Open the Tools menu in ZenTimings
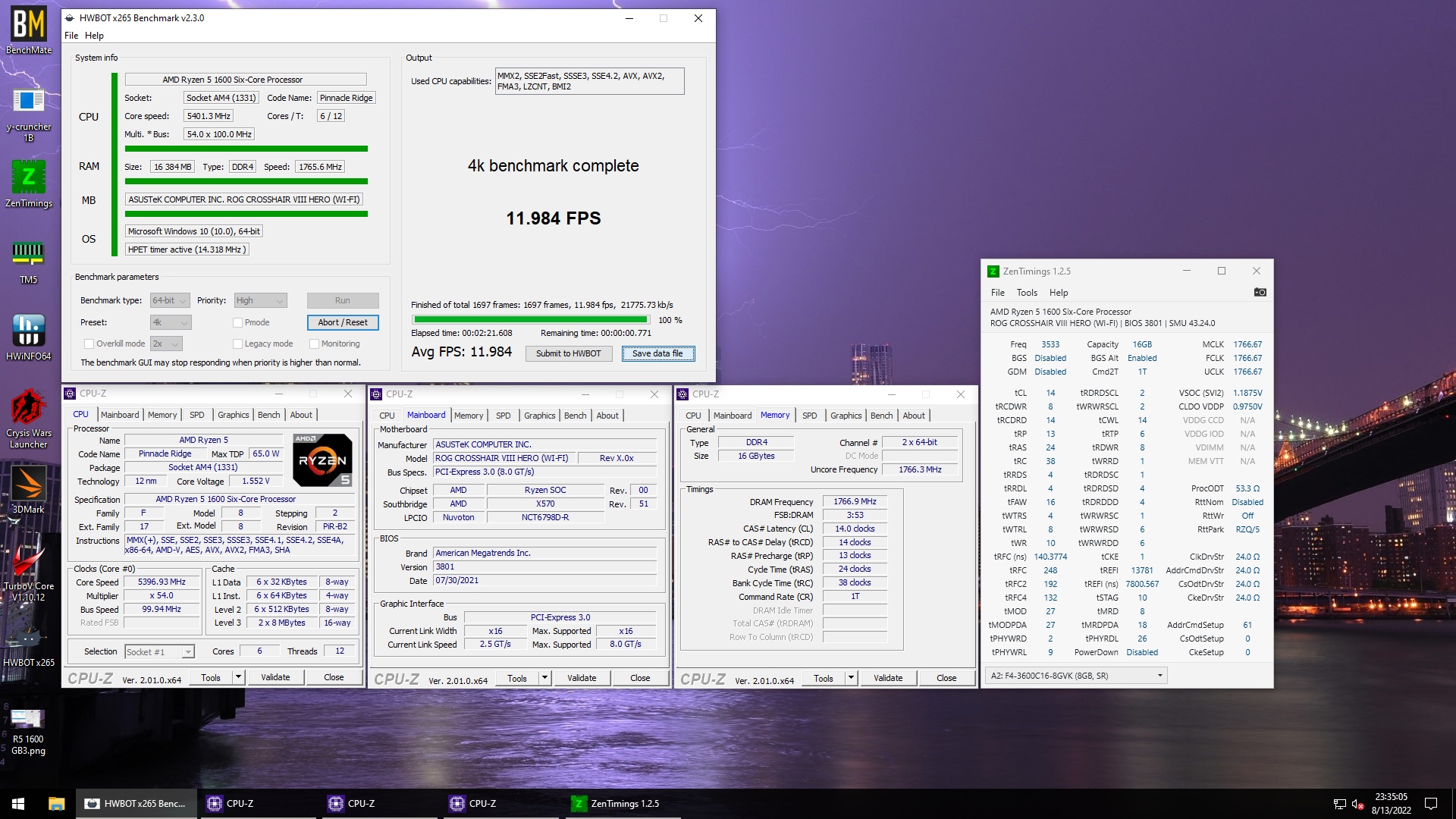This screenshot has width=1456, height=819. tap(1027, 293)
